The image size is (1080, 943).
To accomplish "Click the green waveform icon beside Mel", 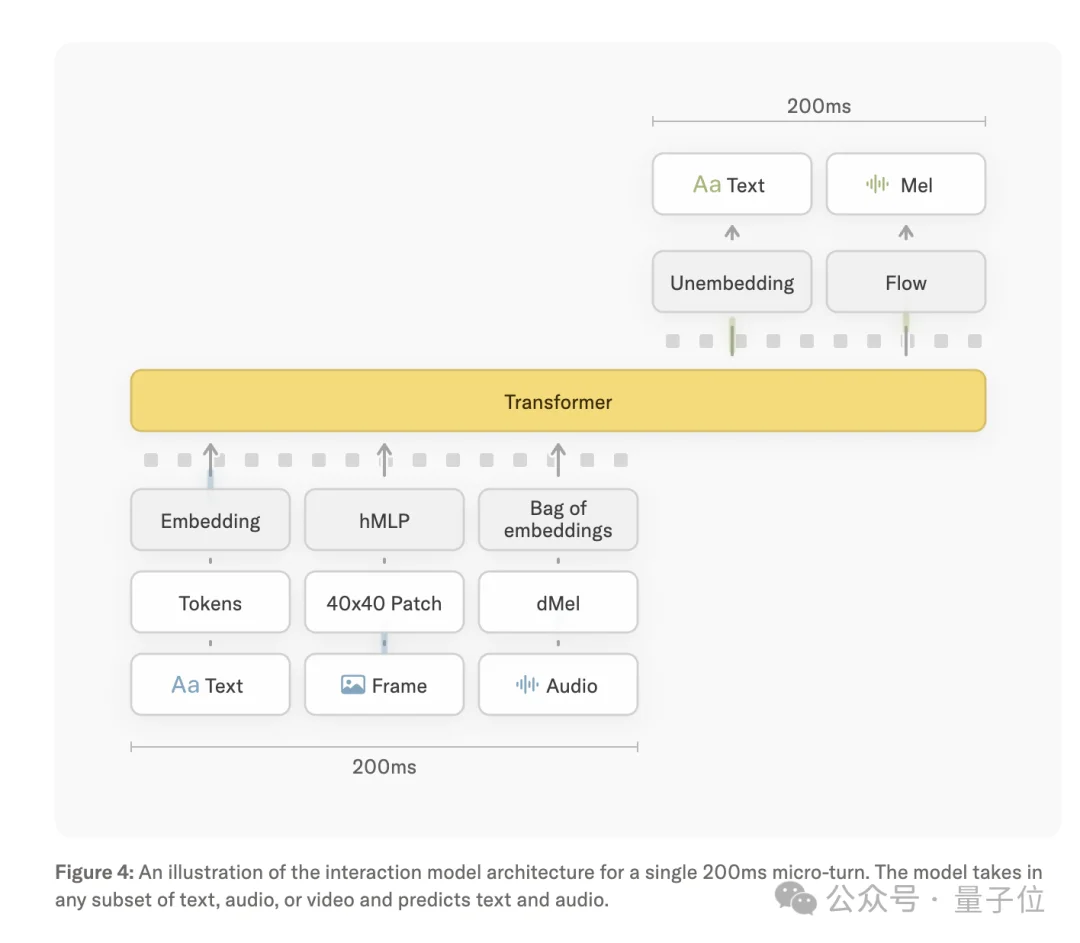I will pyautogui.click(x=878, y=184).
